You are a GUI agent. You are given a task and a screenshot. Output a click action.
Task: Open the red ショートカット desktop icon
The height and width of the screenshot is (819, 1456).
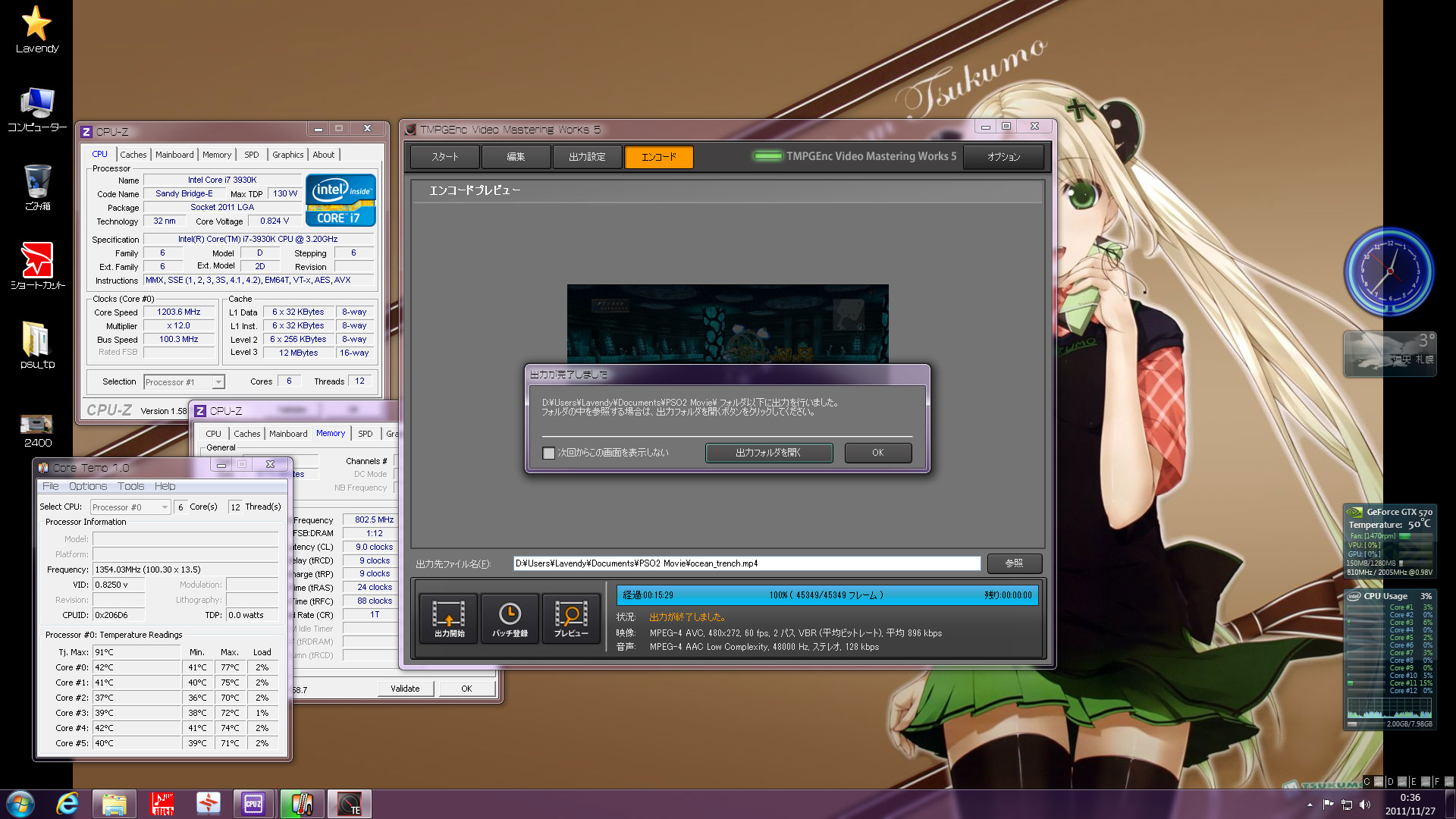pyautogui.click(x=37, y=267)
